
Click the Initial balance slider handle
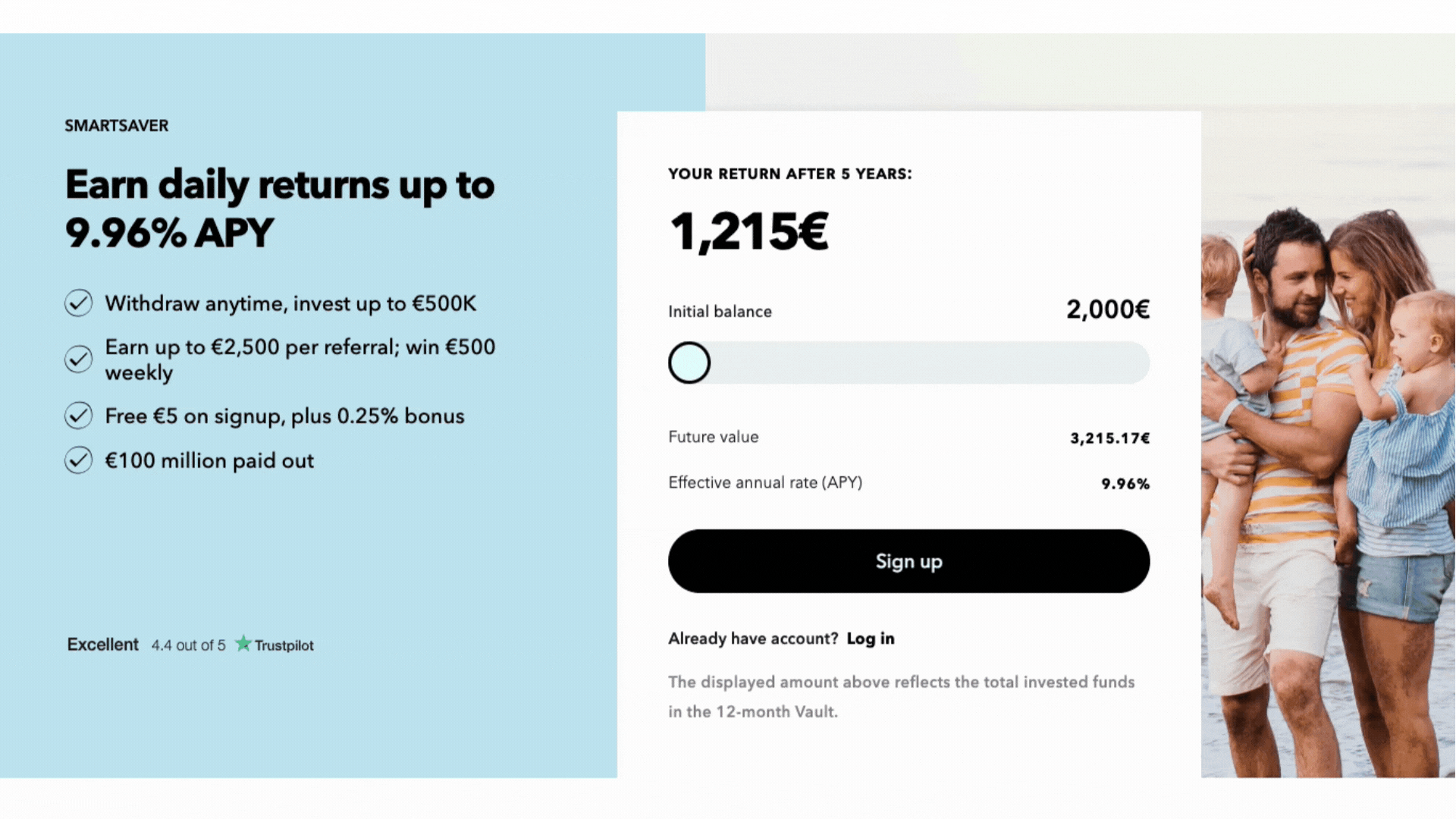coord(689,362)
